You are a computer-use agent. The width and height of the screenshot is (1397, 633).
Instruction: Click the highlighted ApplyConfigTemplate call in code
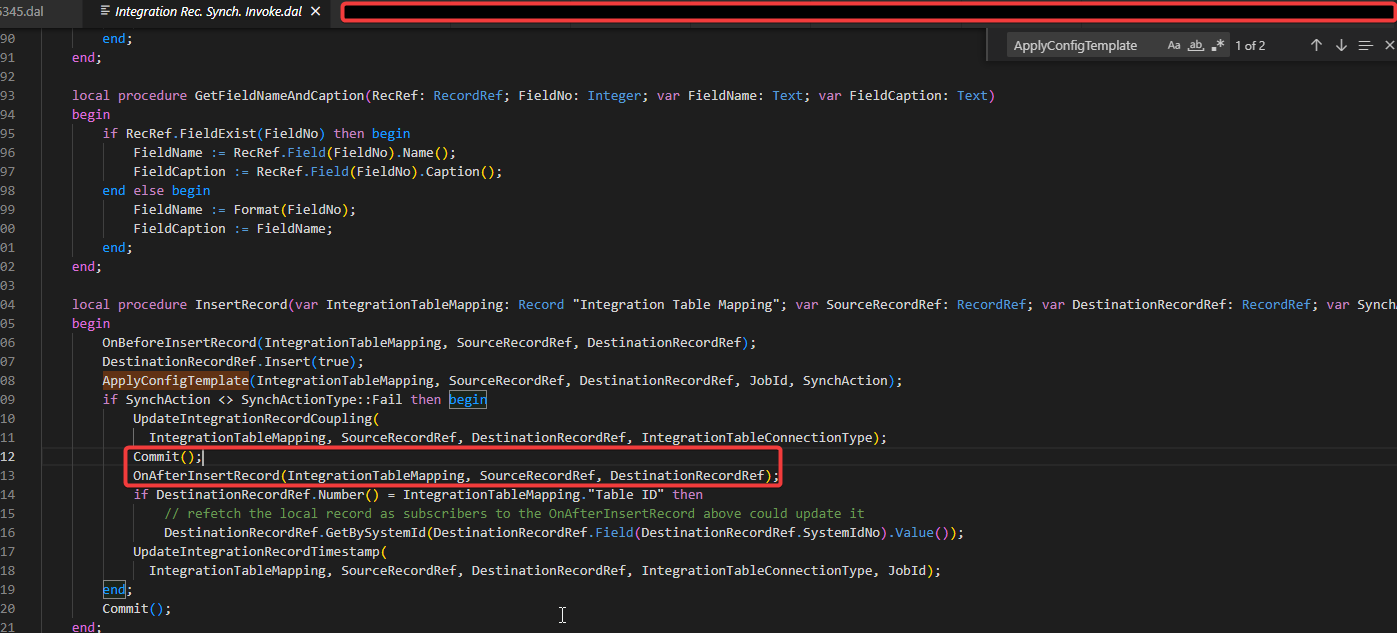(175, 380)
